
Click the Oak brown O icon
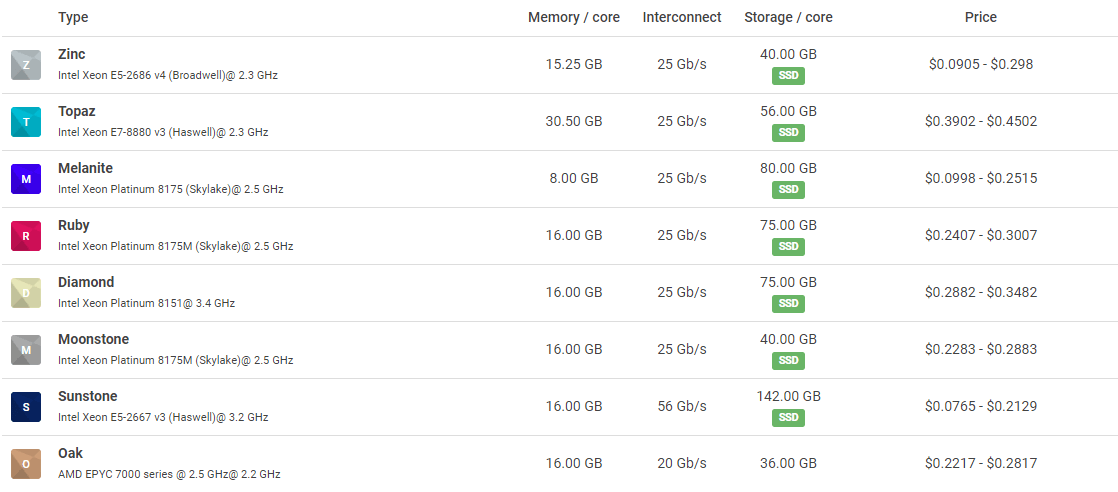click(x=26, y=464)
